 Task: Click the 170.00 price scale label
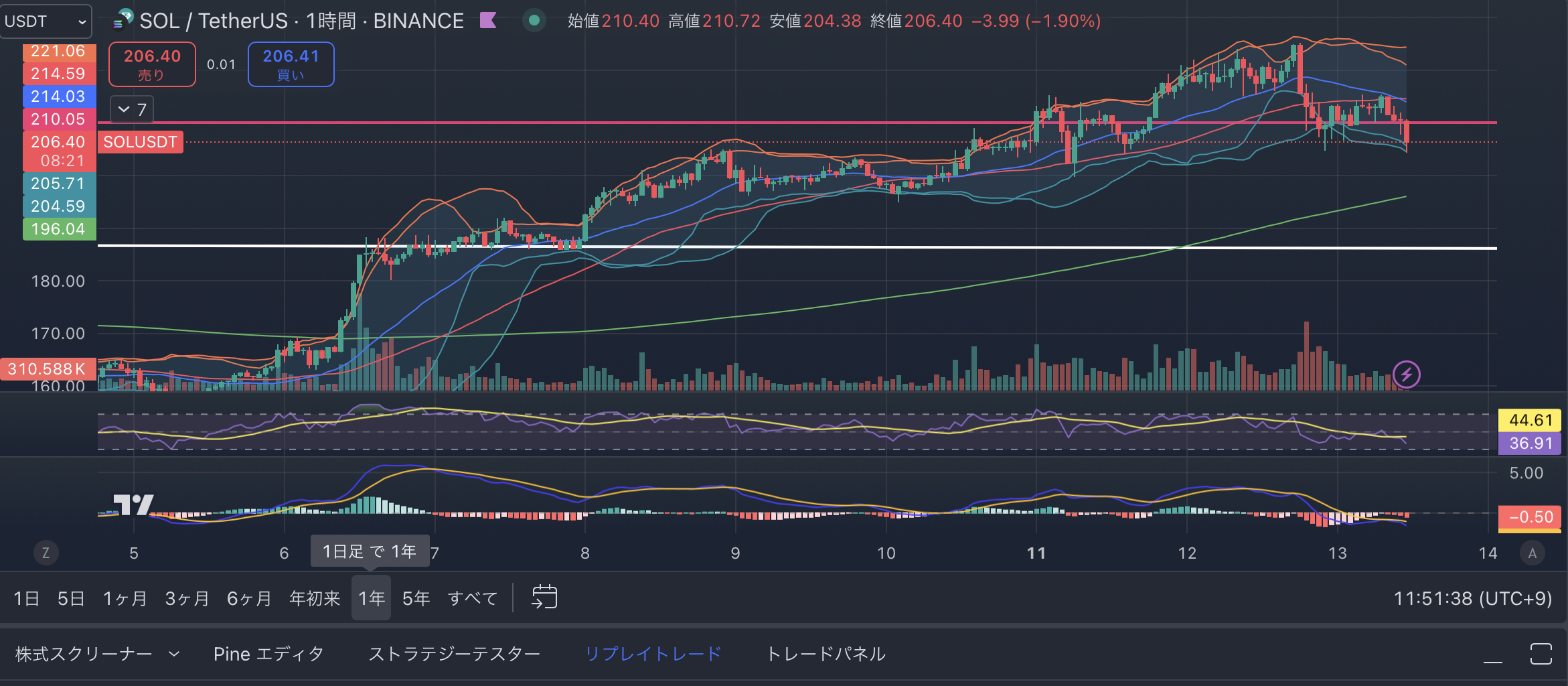pos(59,334)
